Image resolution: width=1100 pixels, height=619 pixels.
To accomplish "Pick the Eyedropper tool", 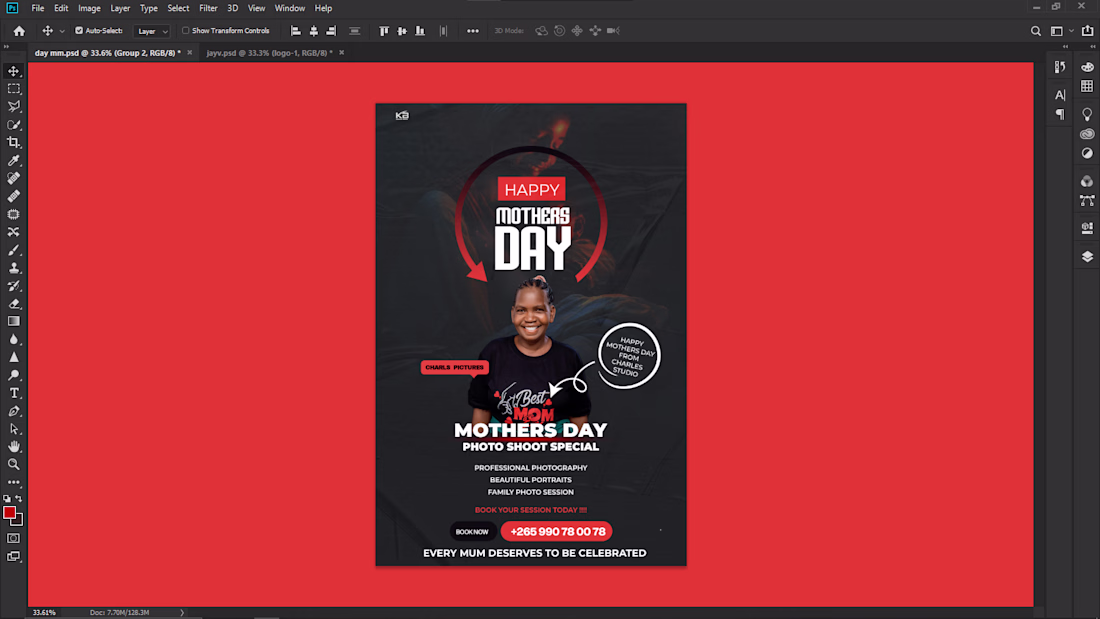I will pos(13,161).
